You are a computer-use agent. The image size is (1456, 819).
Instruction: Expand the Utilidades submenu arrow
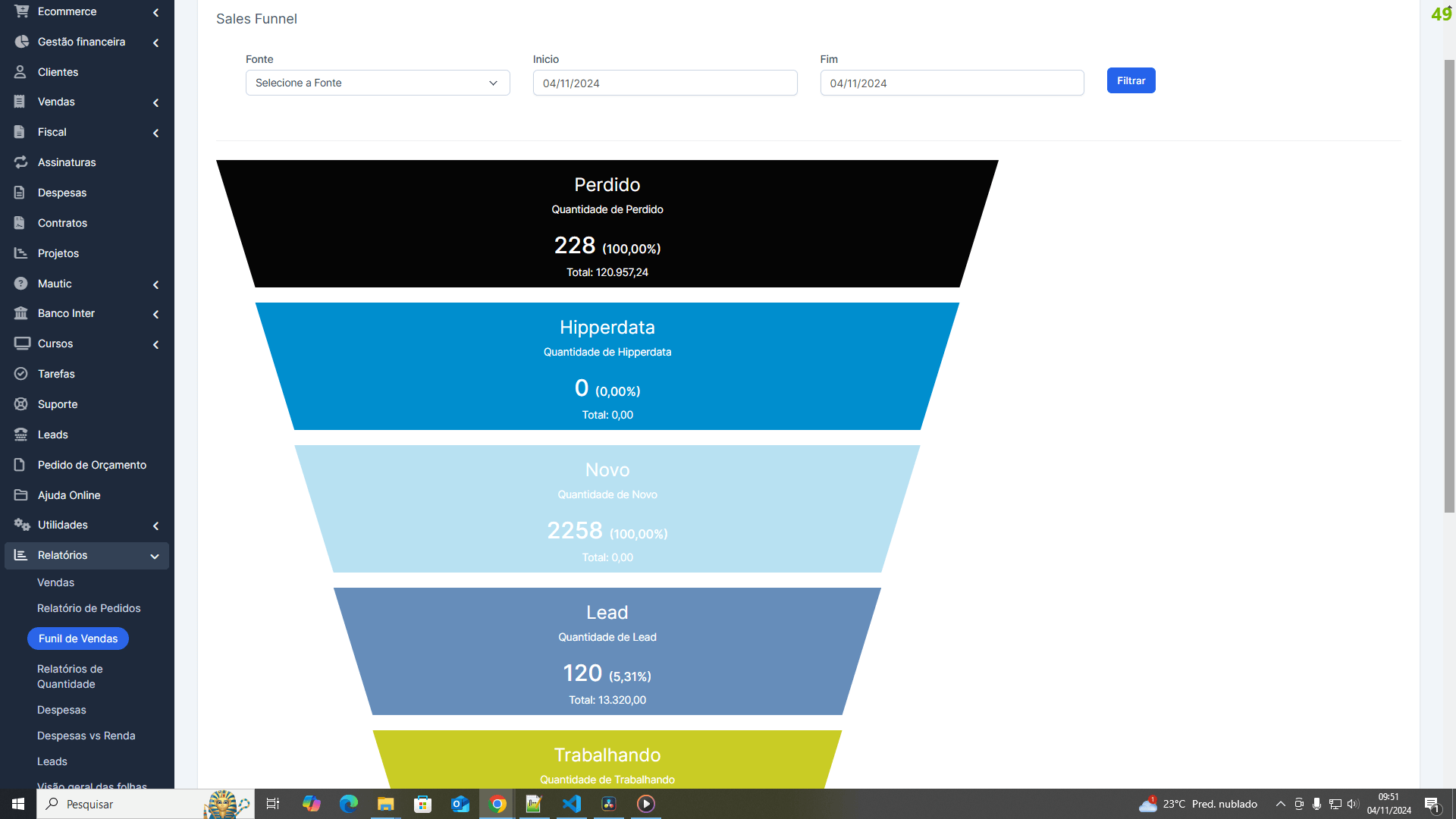pyautogui.click(x=155, y=526)
